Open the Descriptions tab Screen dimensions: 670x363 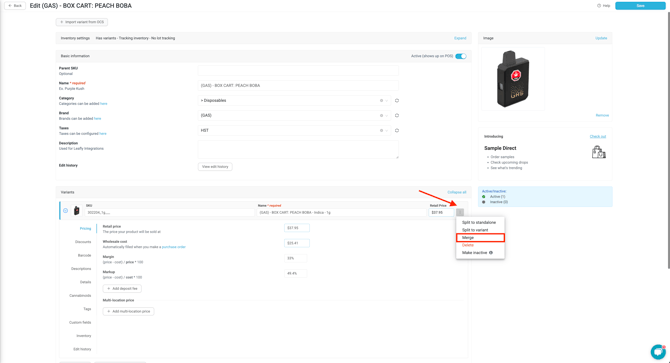81,269
